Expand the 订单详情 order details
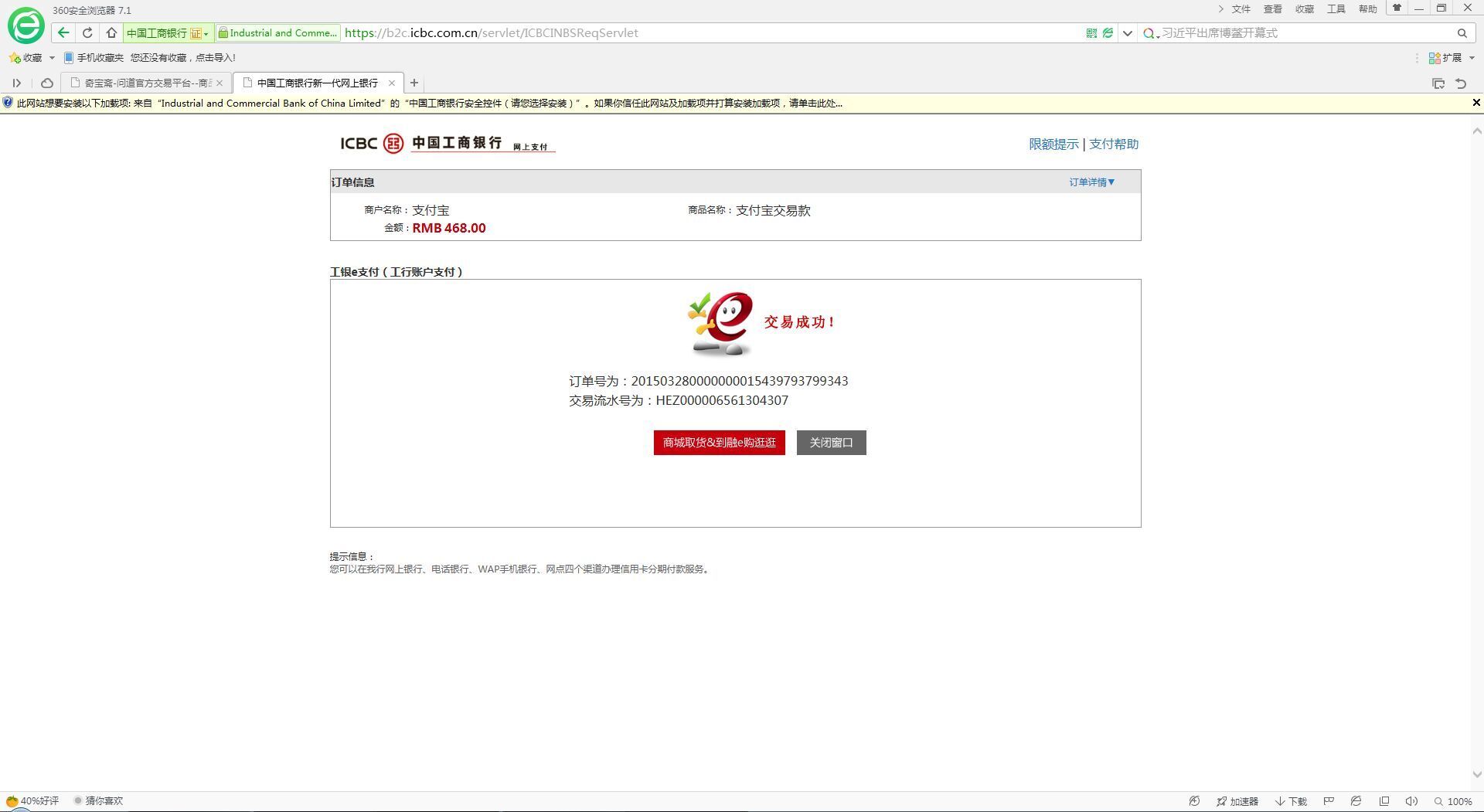 point(1091,182)
